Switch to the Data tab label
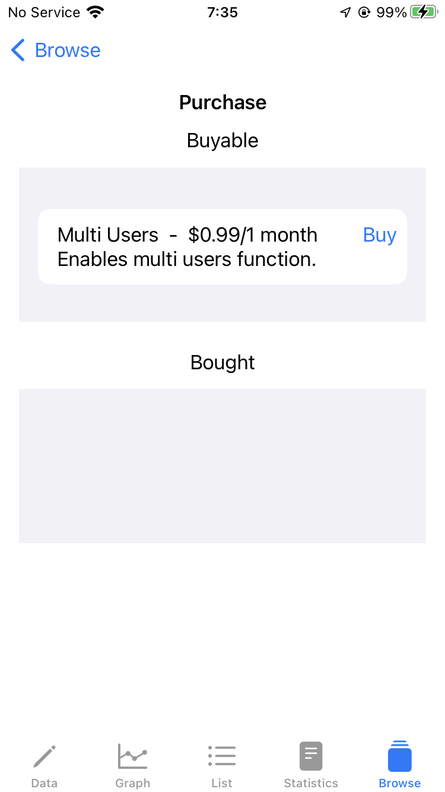The height and width of the screenshot is (792, 445). tap(44, 783)
